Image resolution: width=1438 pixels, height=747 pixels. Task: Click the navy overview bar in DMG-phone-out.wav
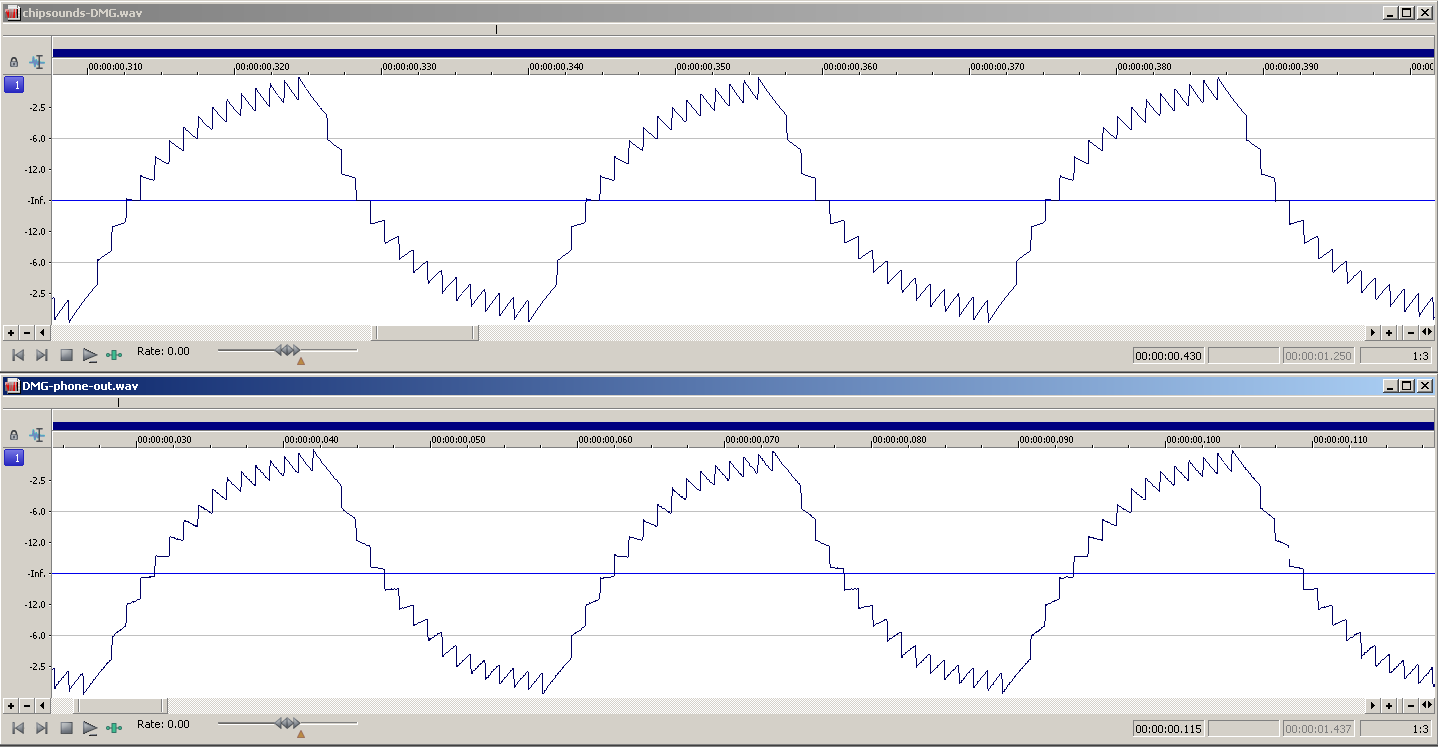point(744,426)
